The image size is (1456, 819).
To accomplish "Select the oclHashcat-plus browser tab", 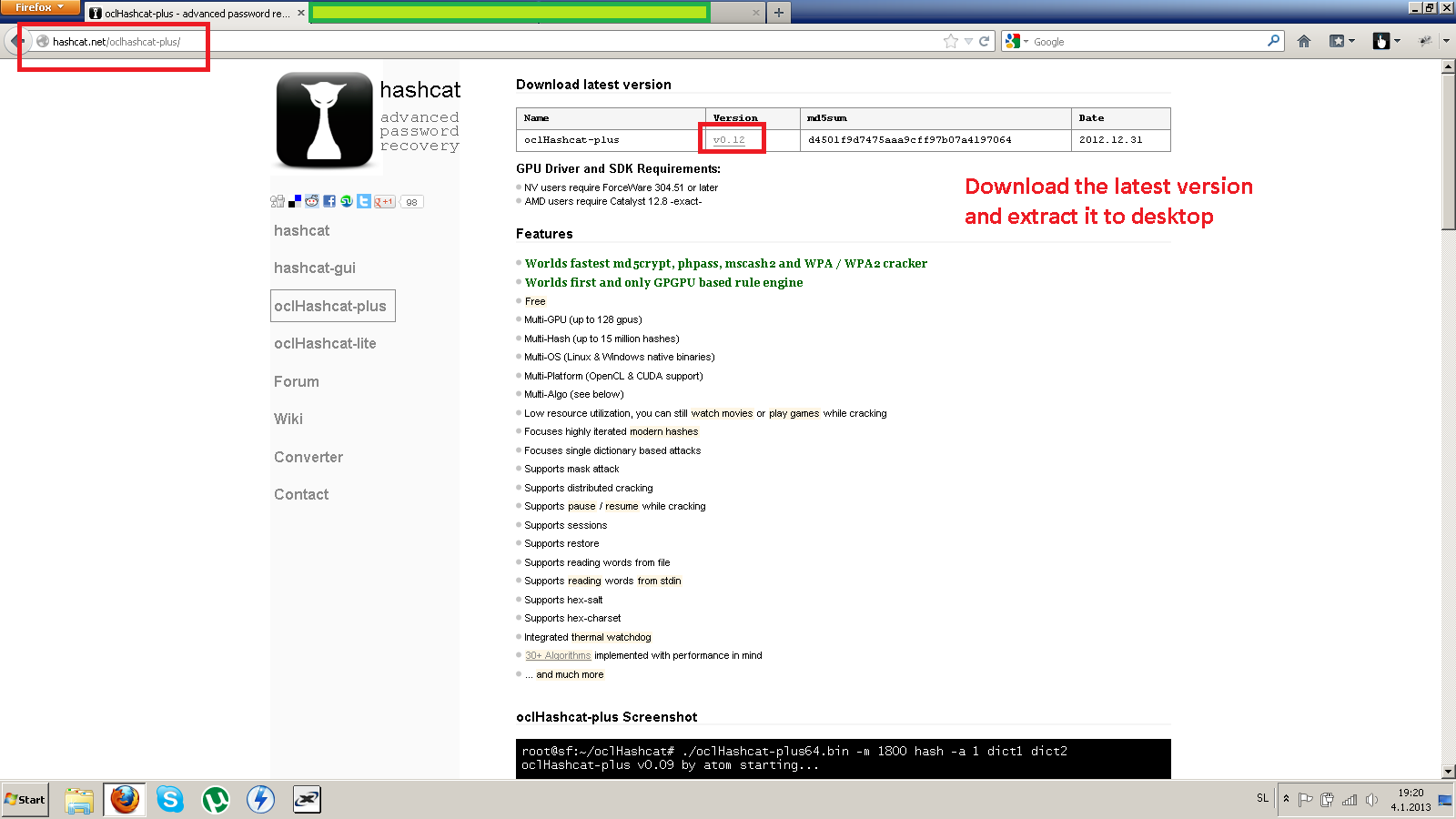I will click(x=197, y=13).
